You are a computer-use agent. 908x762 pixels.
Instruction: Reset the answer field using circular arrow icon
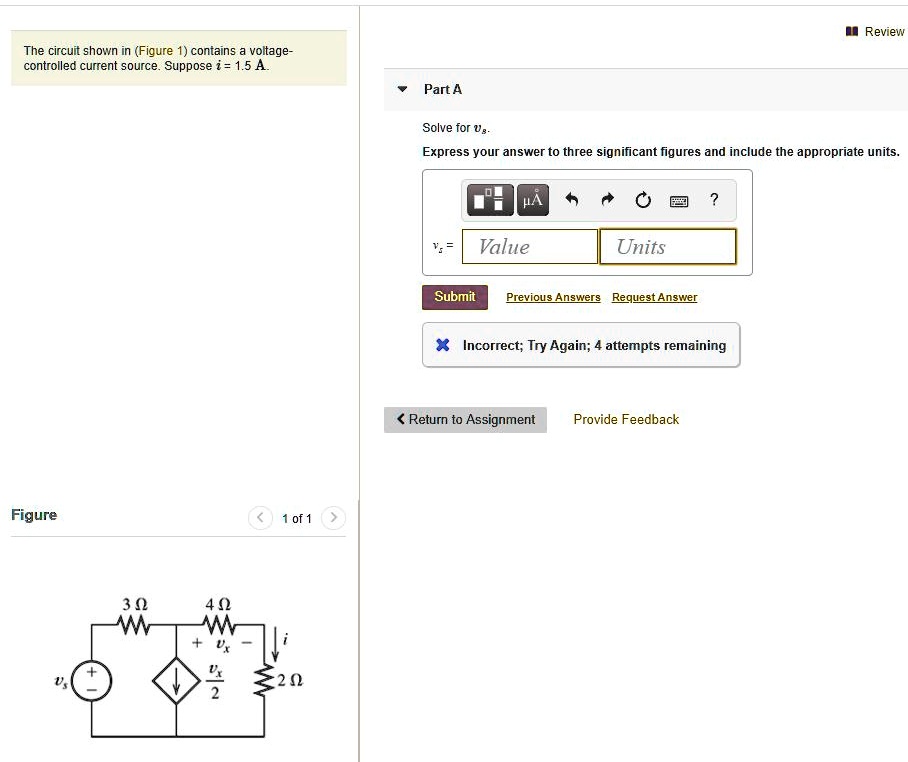pyautogui.click(x=643, y=199)
